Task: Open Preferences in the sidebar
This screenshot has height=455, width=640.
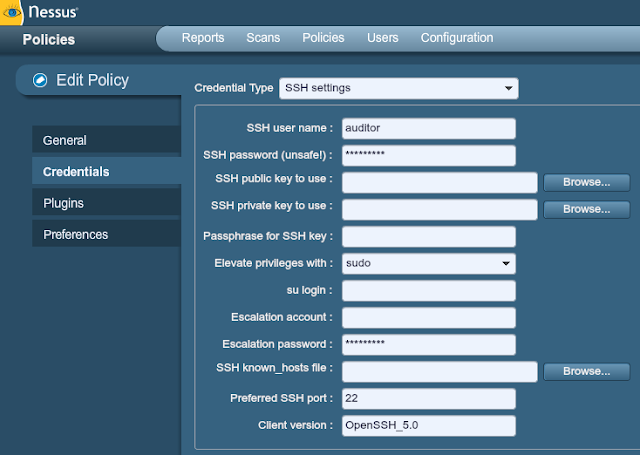Action: click(107, 234)
